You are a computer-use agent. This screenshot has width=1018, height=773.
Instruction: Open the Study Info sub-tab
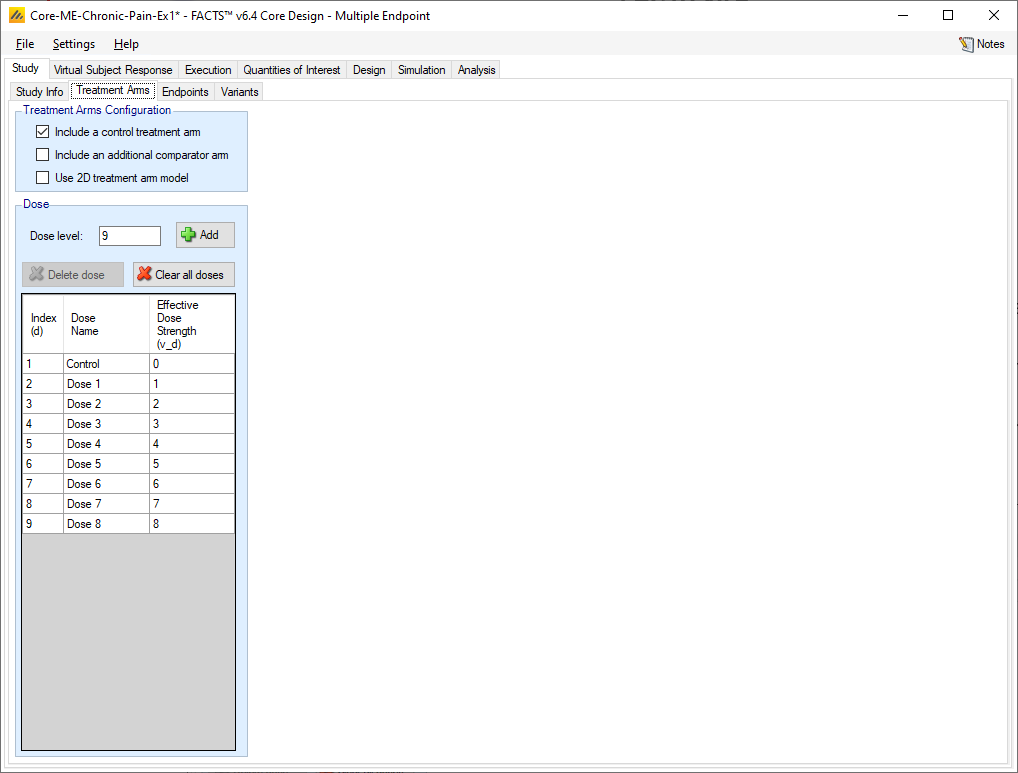(40, 92)
